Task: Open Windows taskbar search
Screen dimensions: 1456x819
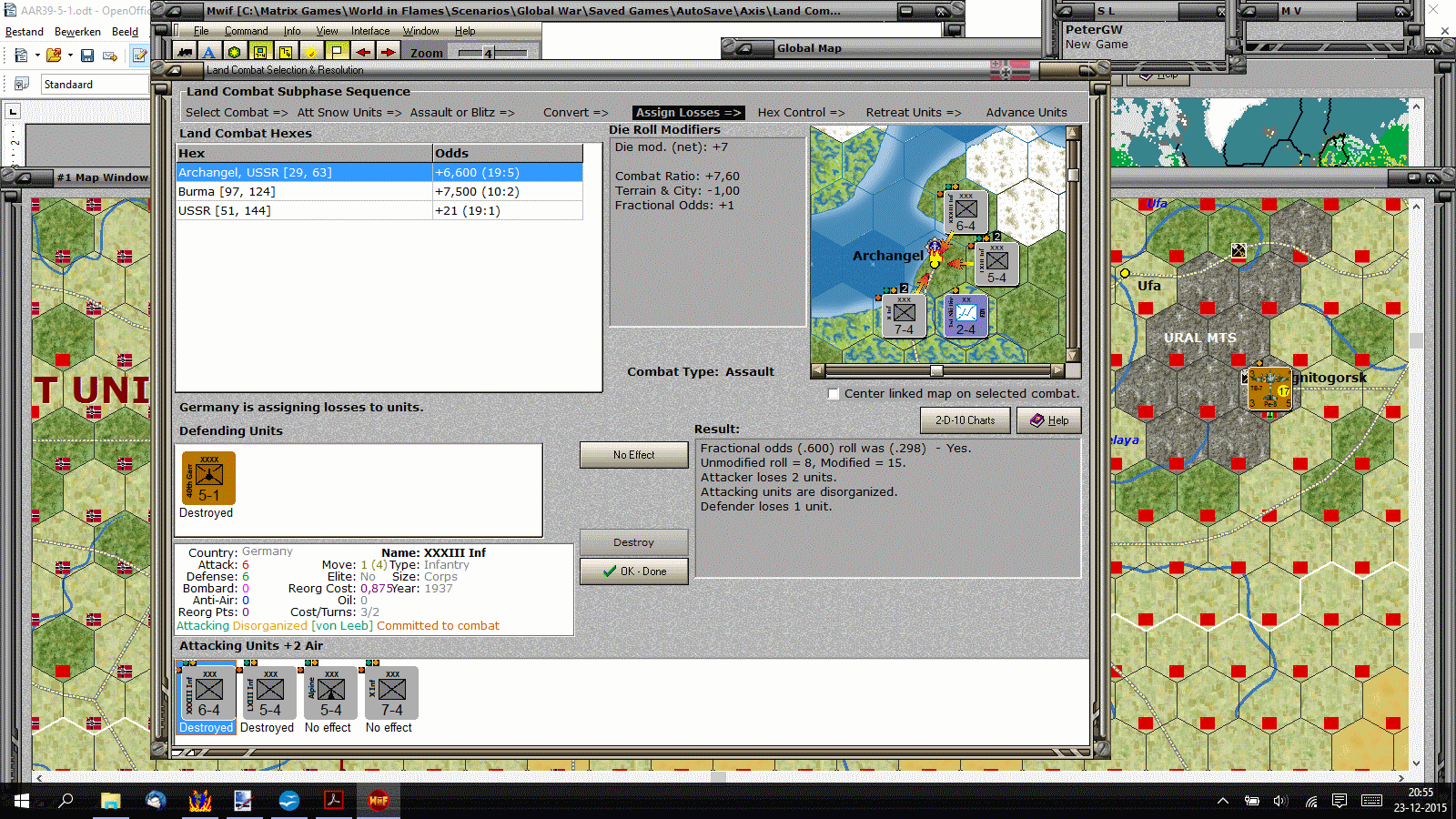Action: [x=66, y=801]
